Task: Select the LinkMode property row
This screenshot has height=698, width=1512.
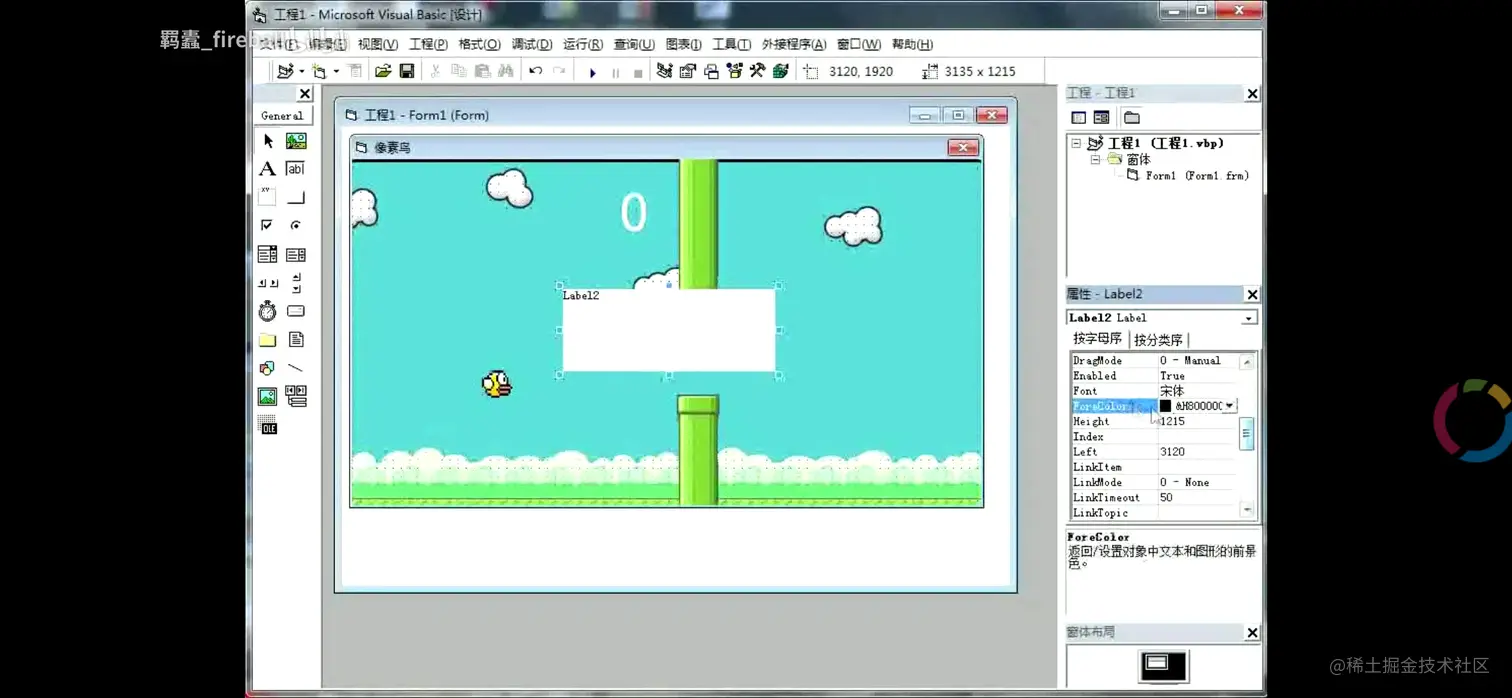Action: tap(1153, 482)
